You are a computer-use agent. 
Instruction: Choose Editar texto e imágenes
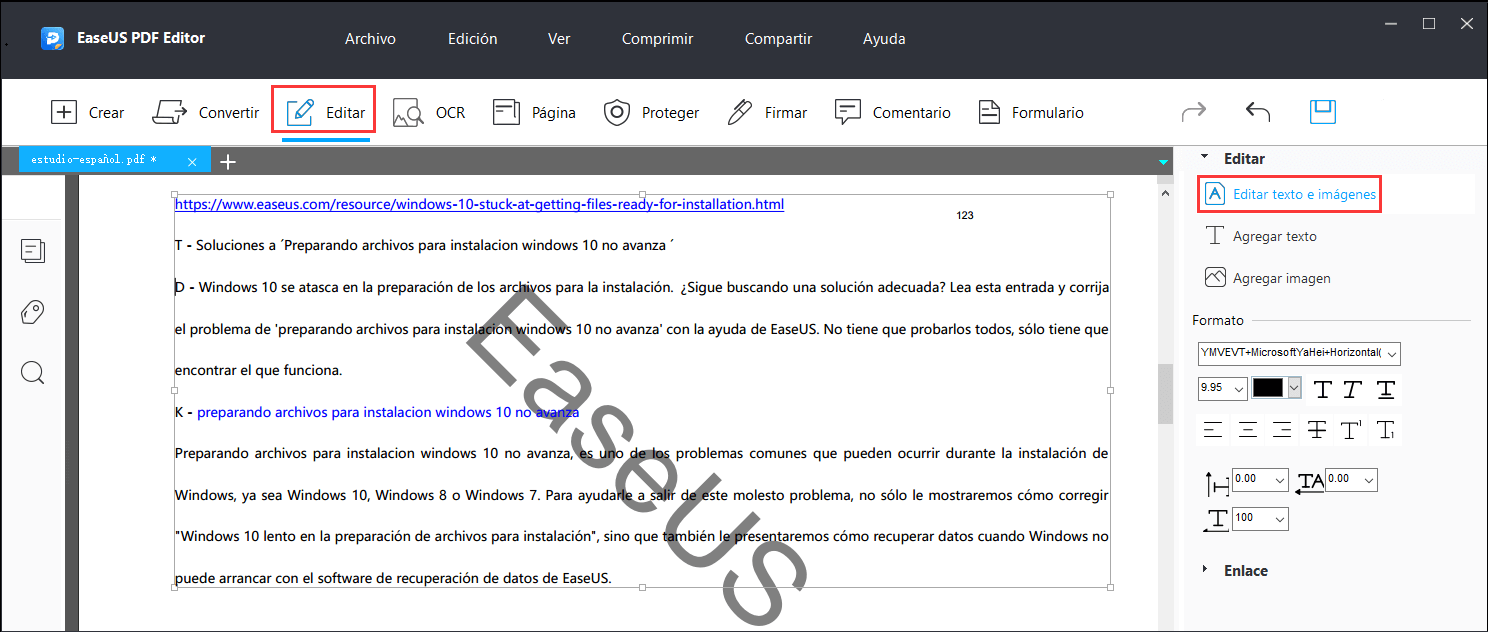tap(1290, 194)
